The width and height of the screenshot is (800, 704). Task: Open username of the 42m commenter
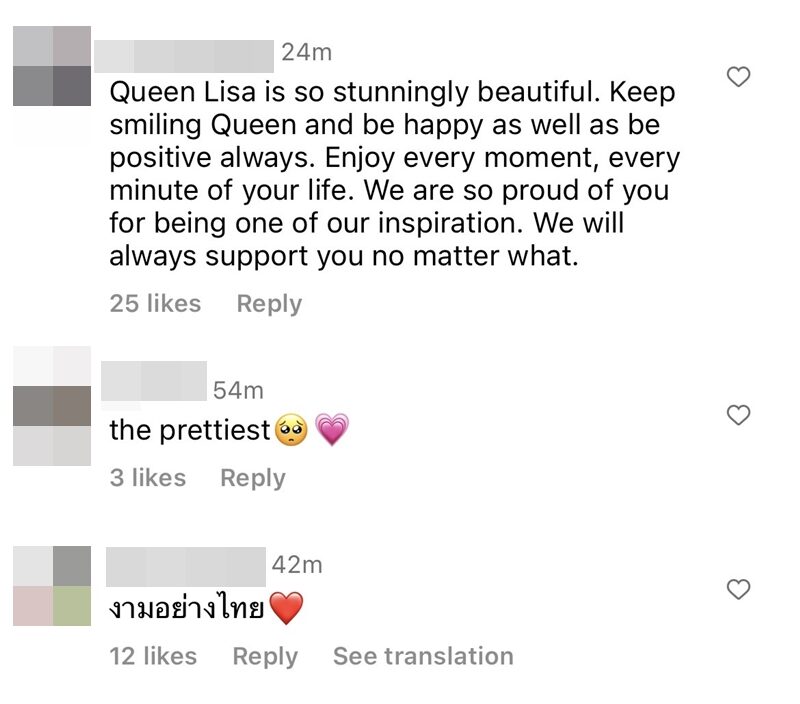point(186,565)
